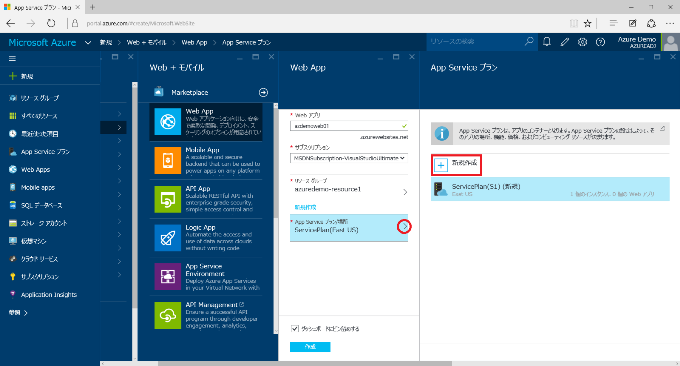The height and width of the screenshot is (366, 680).
Task: Open help question mark icon
Action: (x=600, y=42)
